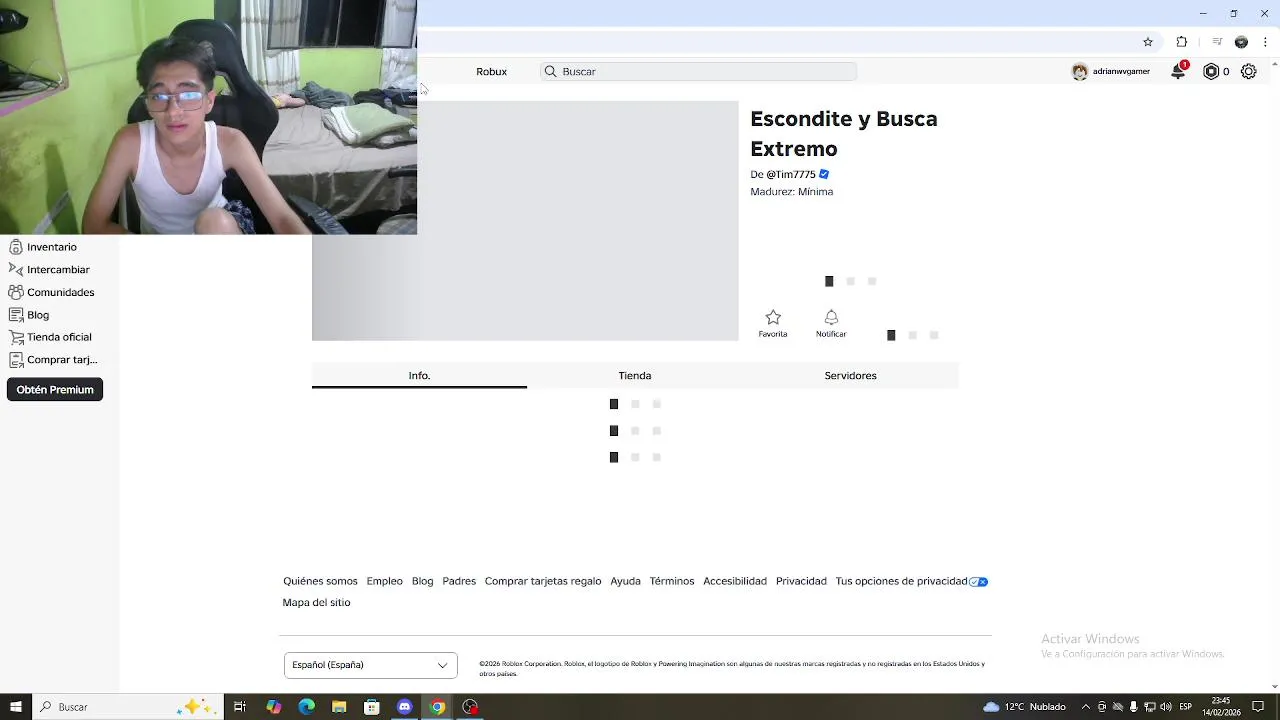Viewport: 1280px width, 720px height.
Task: Open the Windows notification center icon
Action: click(1258, 707)
